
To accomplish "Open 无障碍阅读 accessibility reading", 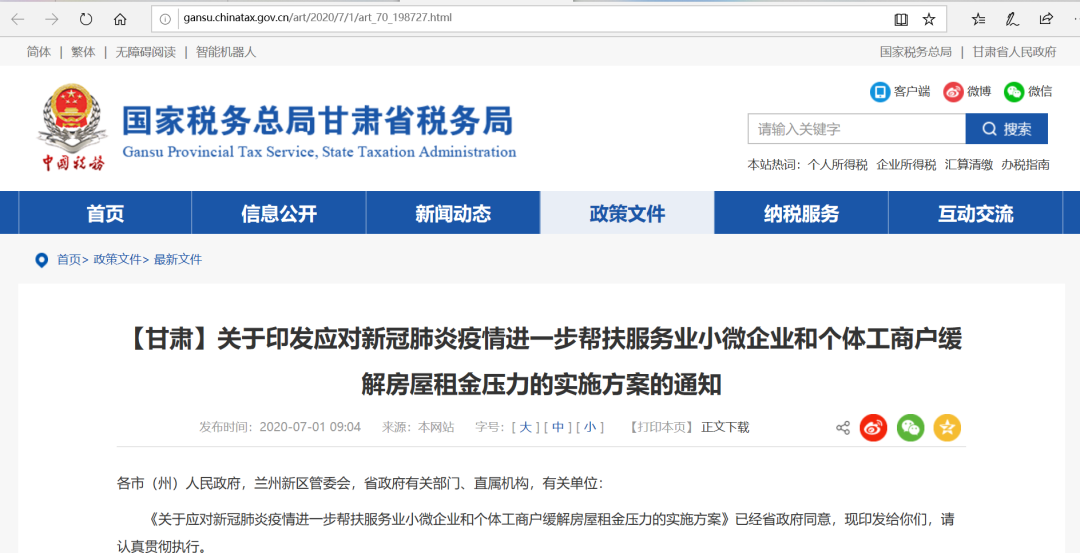I will click(145, 52).
